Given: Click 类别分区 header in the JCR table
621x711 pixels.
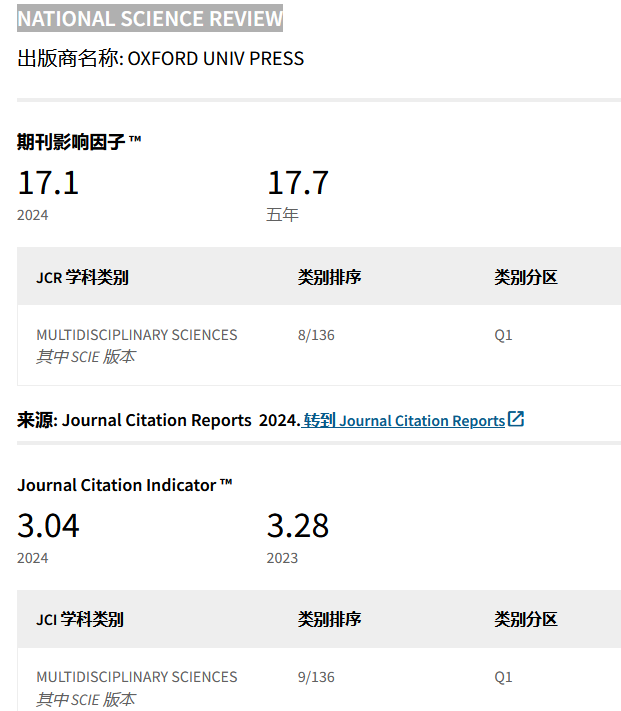Looking at the screenshot, I should (525, 277).
